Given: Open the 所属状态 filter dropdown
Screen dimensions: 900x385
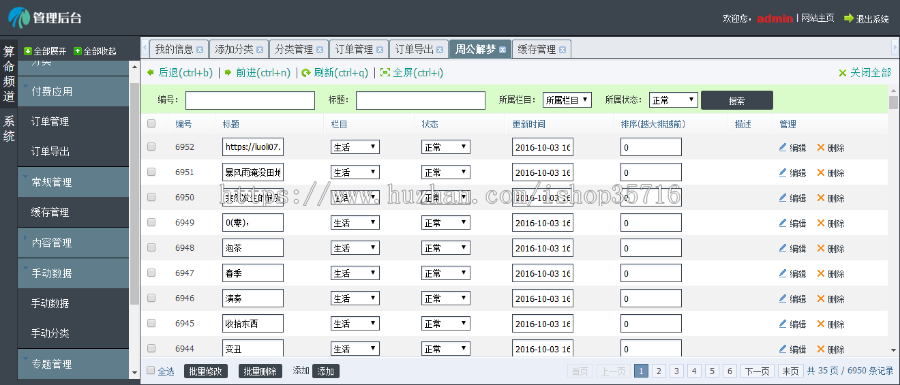Looking at the screenshot, I should (673, 100).
